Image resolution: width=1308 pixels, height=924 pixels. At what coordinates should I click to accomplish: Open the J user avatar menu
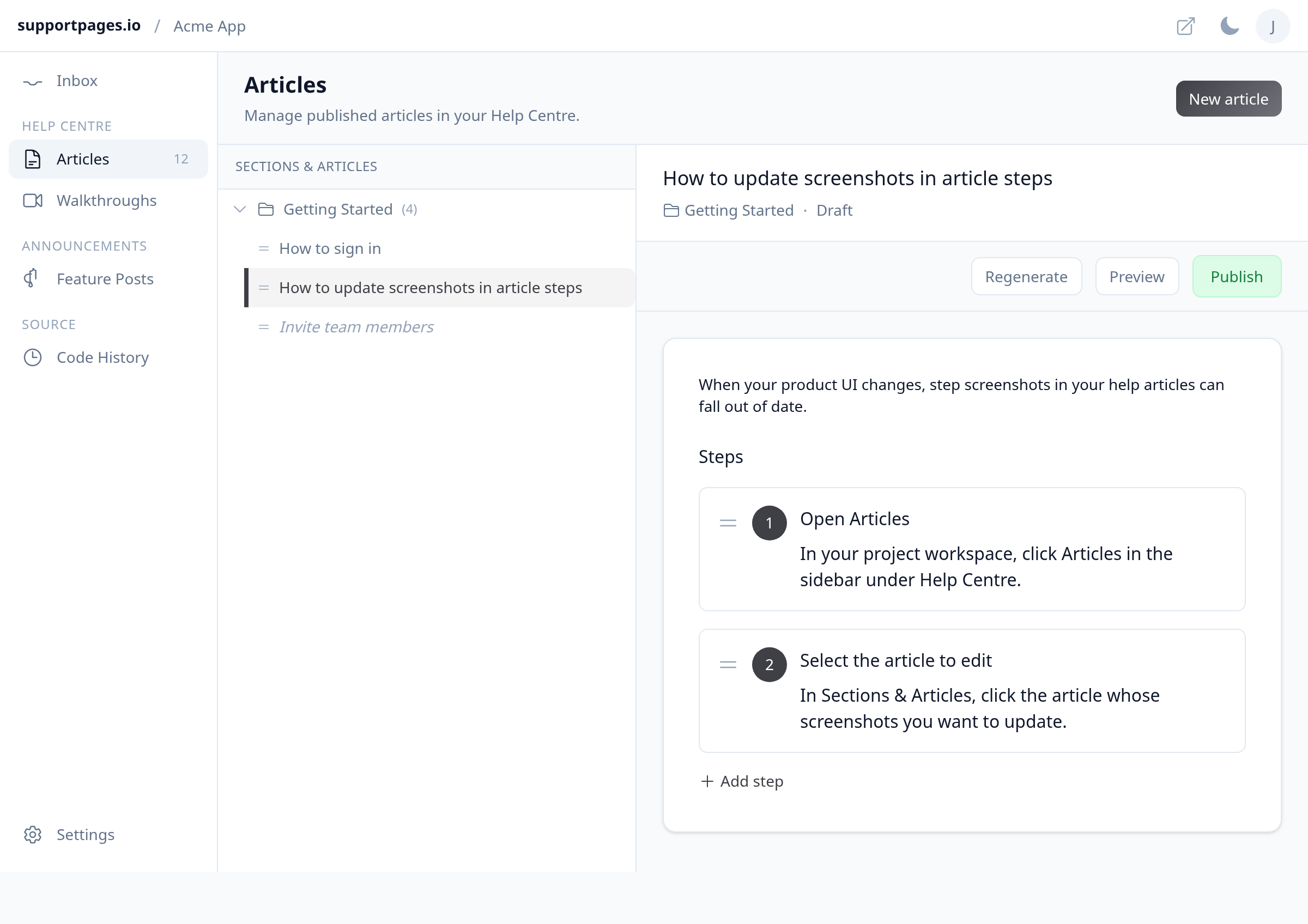(x=1272, y=26)
